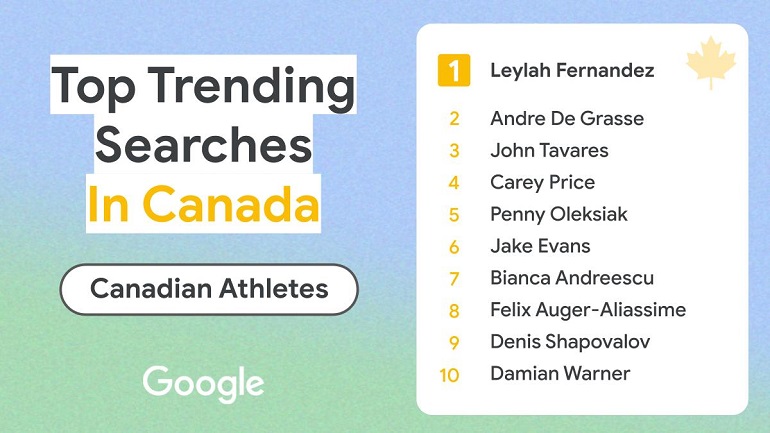Image resolution: width=770 pixels, height=433 pixels.
Task: Click the maple leaf icon
Action: (711, 62)
